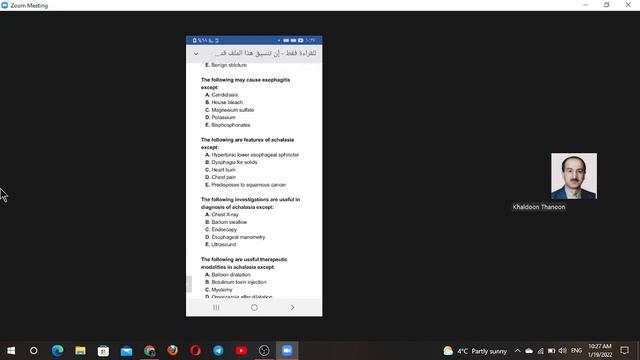Open the OBS Studio icon in taskbar

click(264, 351)
